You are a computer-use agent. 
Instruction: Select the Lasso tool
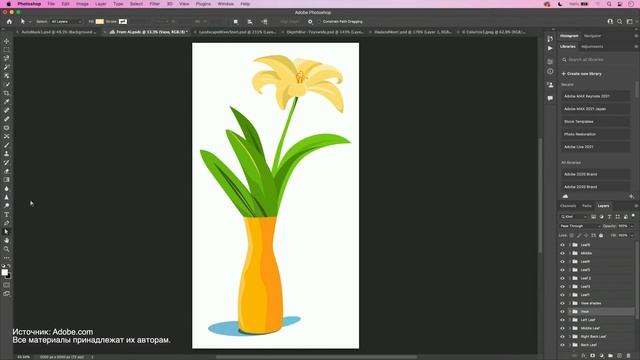click(x=7, y=58)
